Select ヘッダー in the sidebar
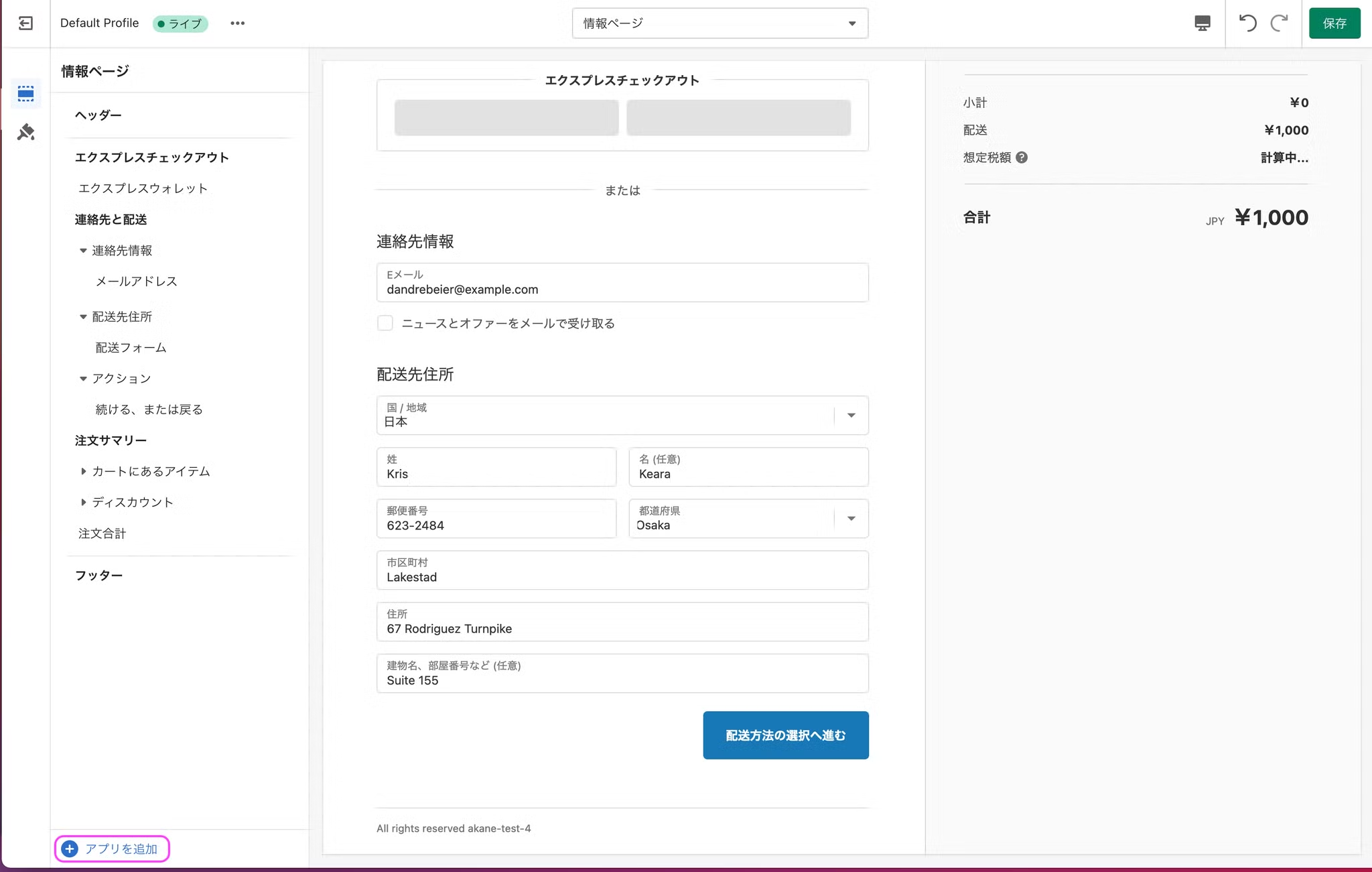 point(98,115)
